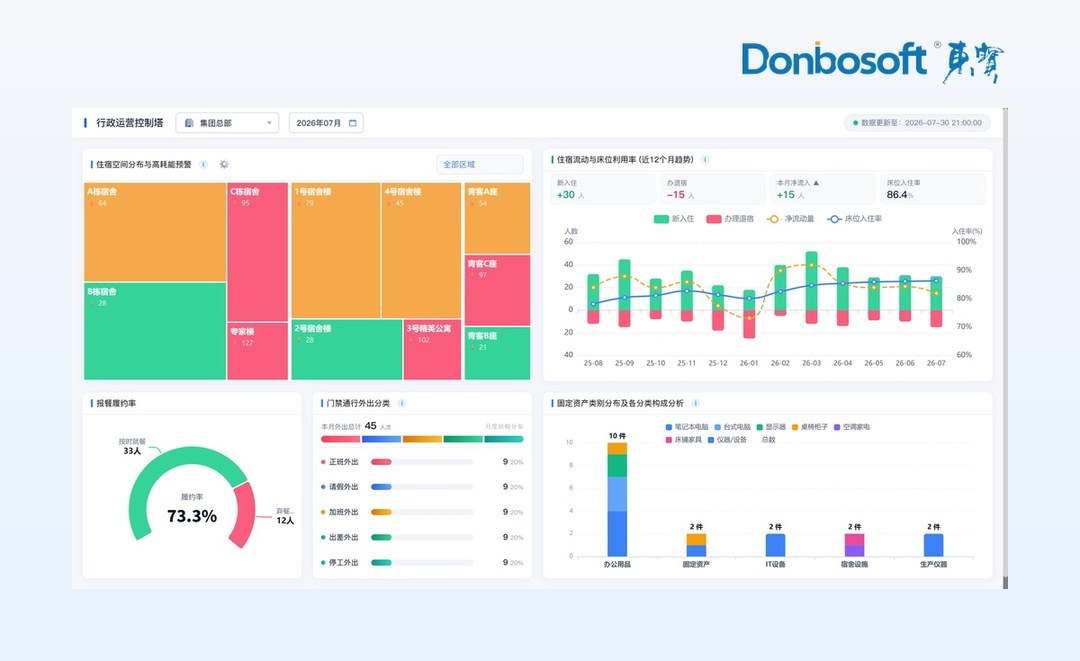Click the IT设备 bar

pos(776,545)
